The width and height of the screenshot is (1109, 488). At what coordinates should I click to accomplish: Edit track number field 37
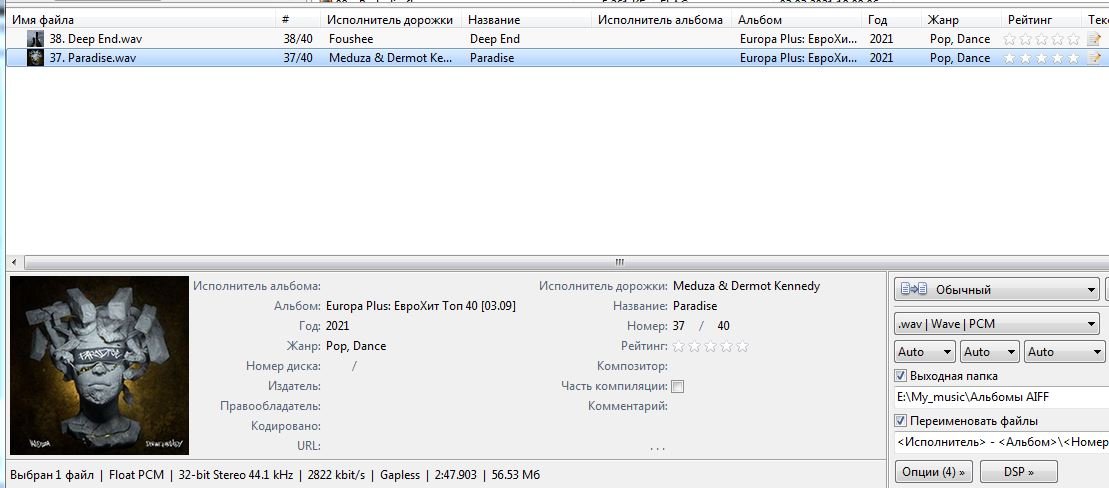coord(679,326)
